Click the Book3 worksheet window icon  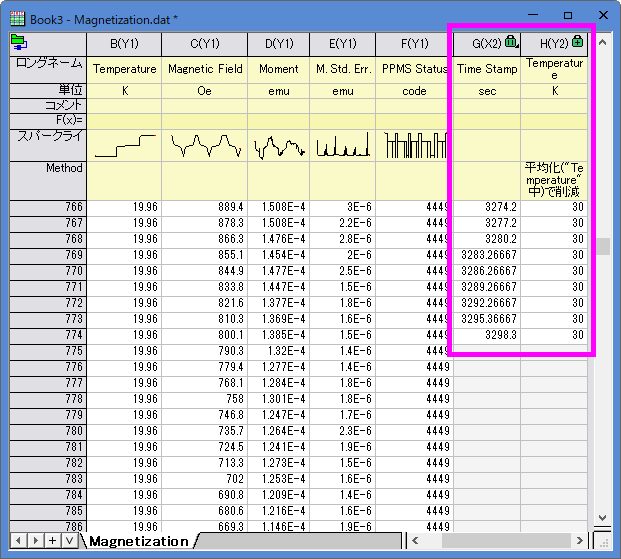point(17,19)
